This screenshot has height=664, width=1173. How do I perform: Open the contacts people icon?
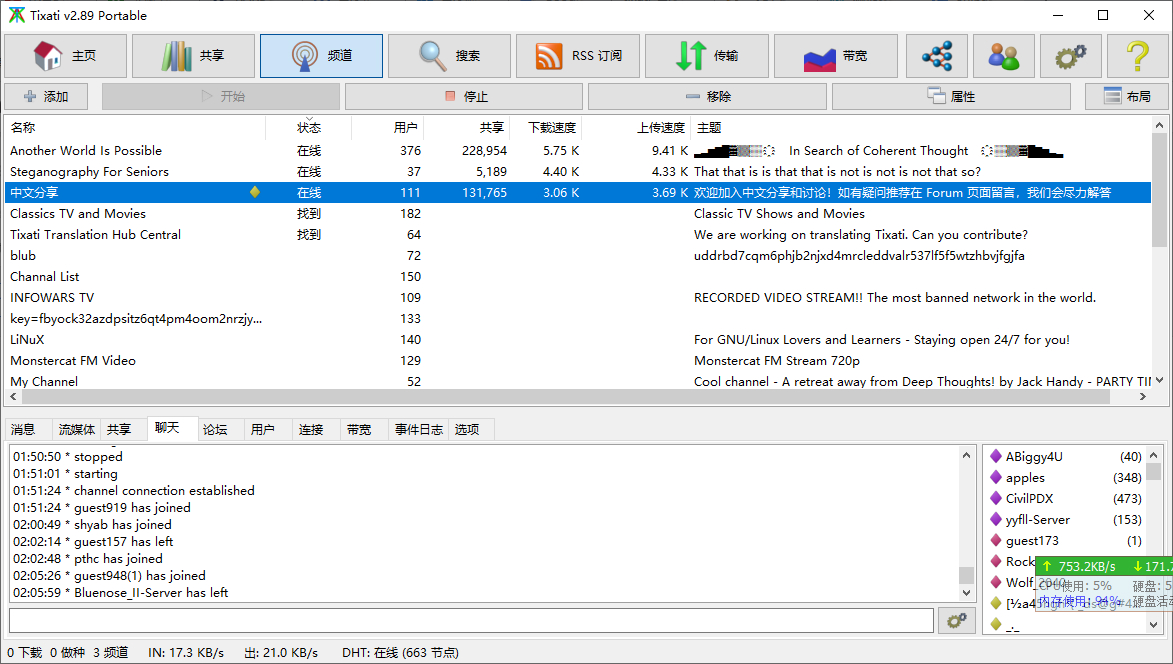click(1004, 56)
